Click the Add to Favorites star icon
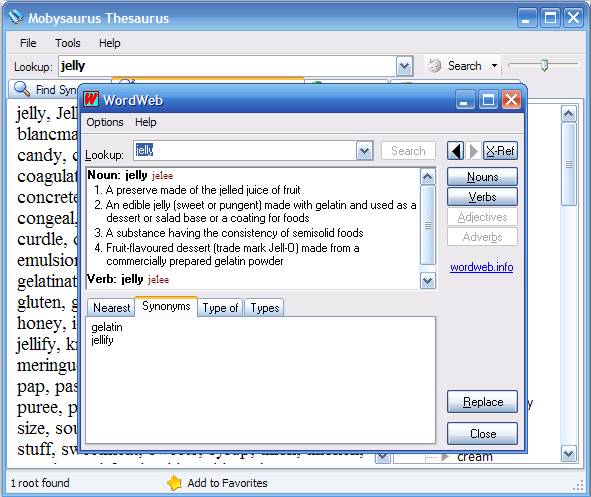This screenshot has width=591, height=497. tap(175, 483)
